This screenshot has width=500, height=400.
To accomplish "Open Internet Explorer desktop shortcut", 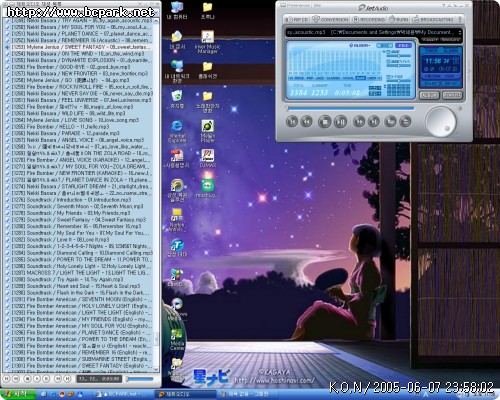I will coord(177,132).
